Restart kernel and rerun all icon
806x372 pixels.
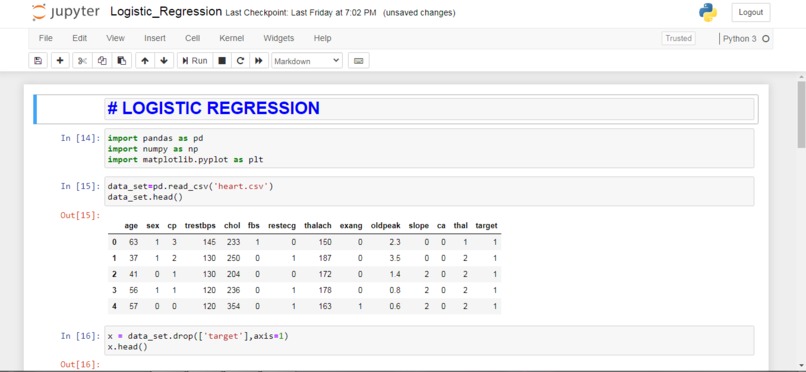[259, 61]
